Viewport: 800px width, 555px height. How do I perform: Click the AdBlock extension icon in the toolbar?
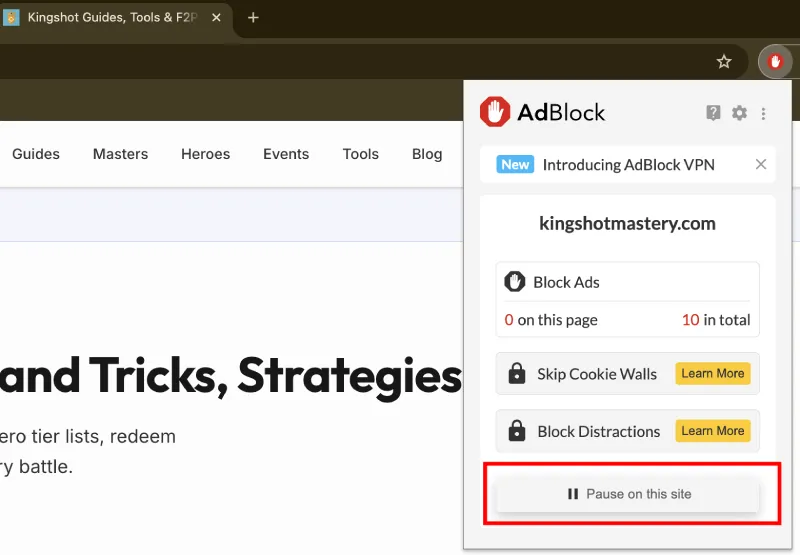click(776, 62)
